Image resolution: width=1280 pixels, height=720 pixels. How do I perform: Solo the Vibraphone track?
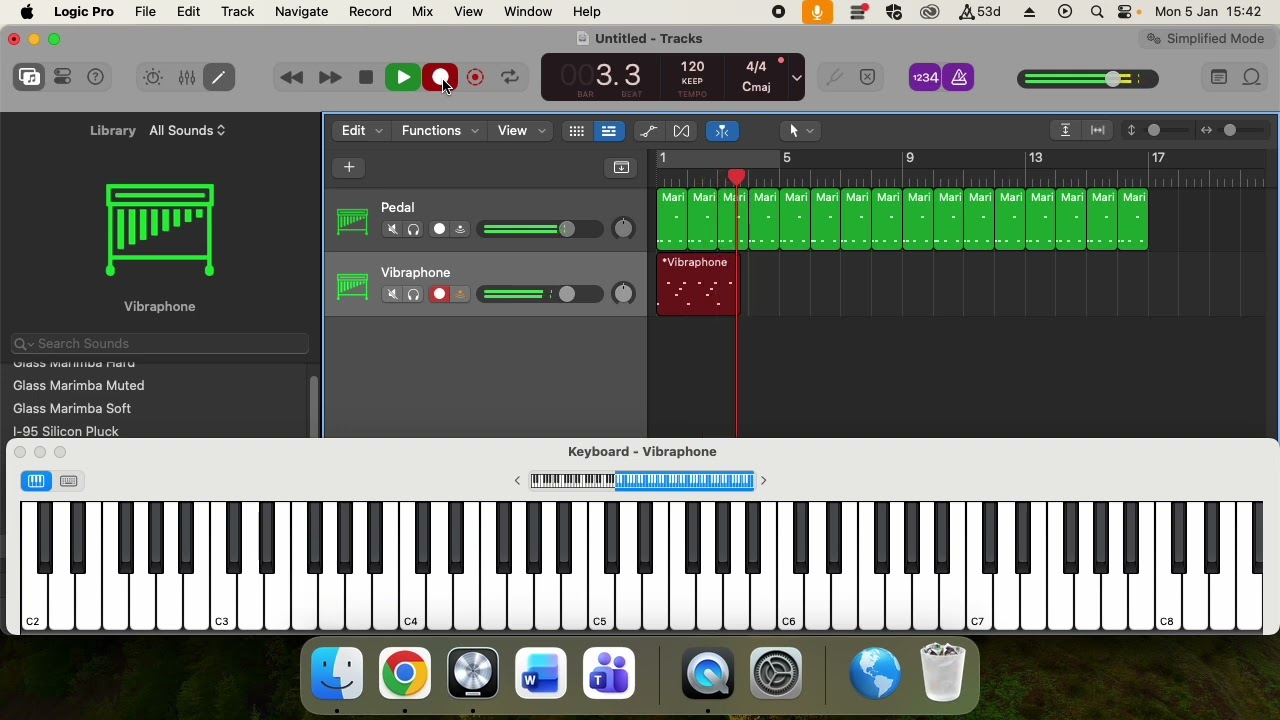tap(414, 294)
